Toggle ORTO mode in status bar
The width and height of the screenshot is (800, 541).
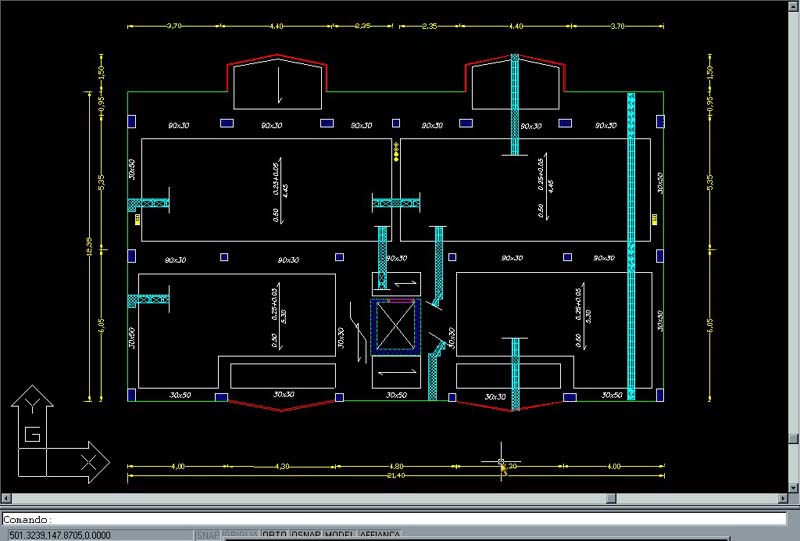(x=273, y=535)
